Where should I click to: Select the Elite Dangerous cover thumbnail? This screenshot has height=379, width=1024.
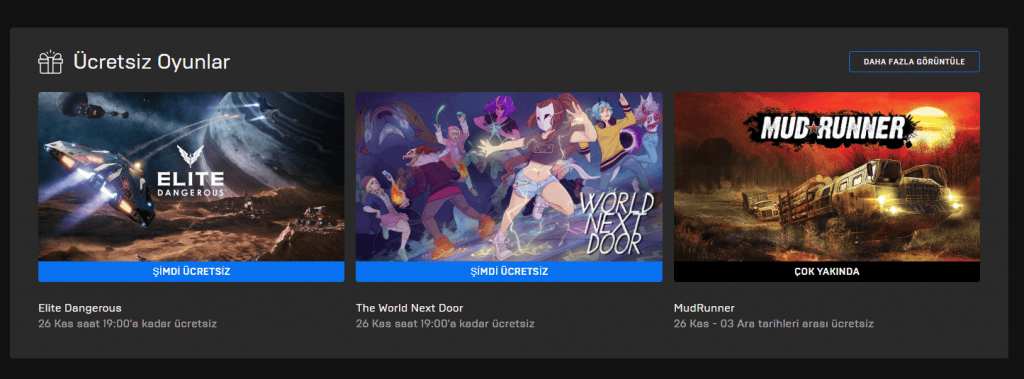click(191, 177)
